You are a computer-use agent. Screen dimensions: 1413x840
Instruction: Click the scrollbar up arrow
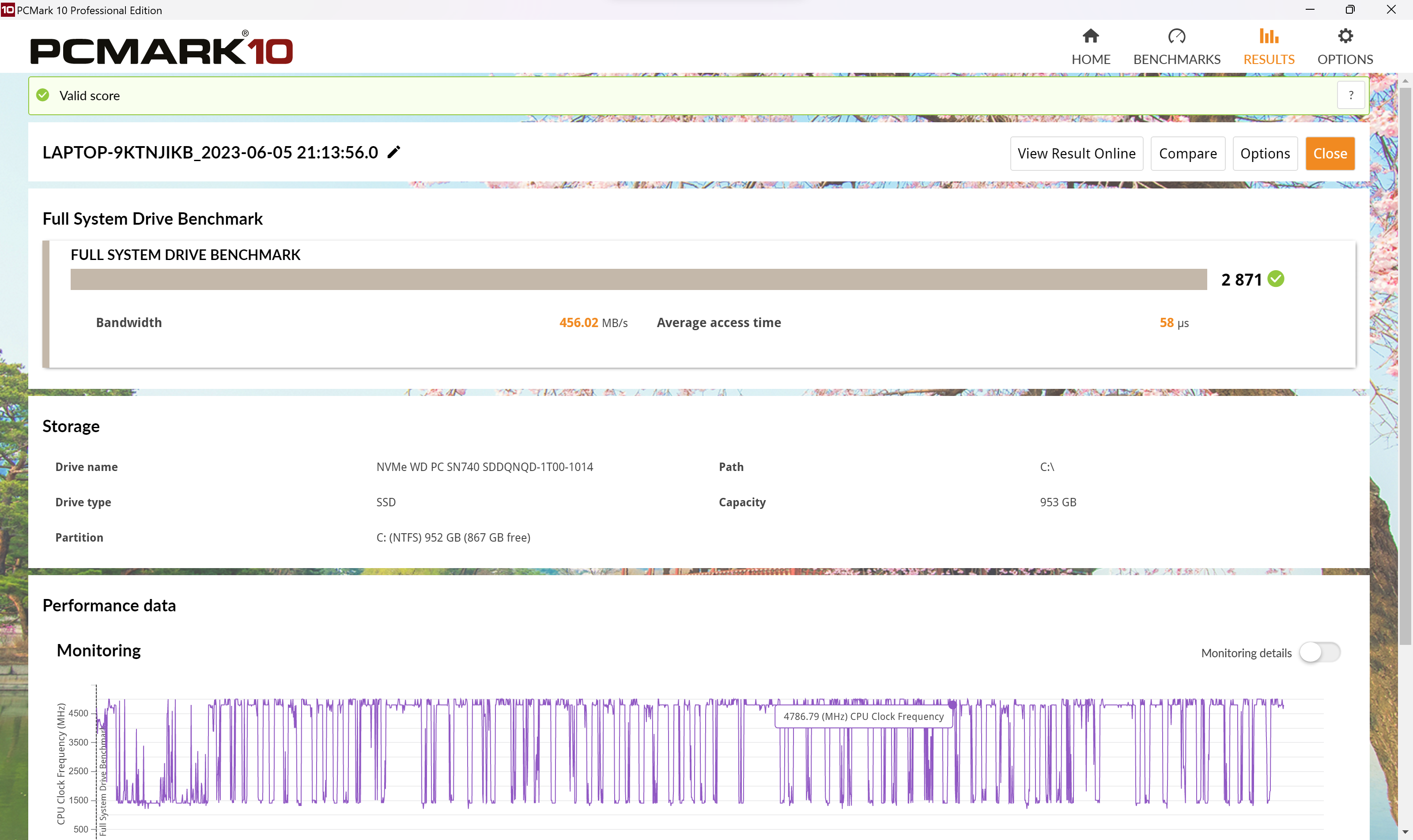click(1405, 82)
